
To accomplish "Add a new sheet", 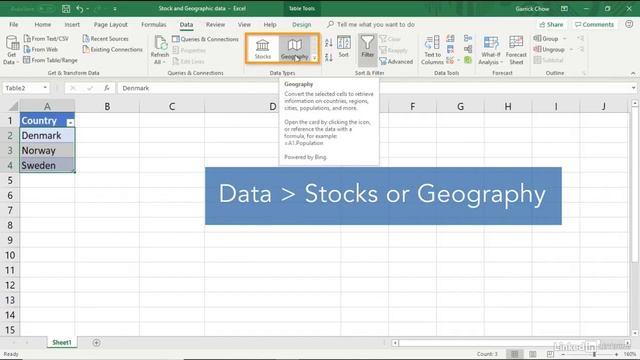I will click(96, 343).
